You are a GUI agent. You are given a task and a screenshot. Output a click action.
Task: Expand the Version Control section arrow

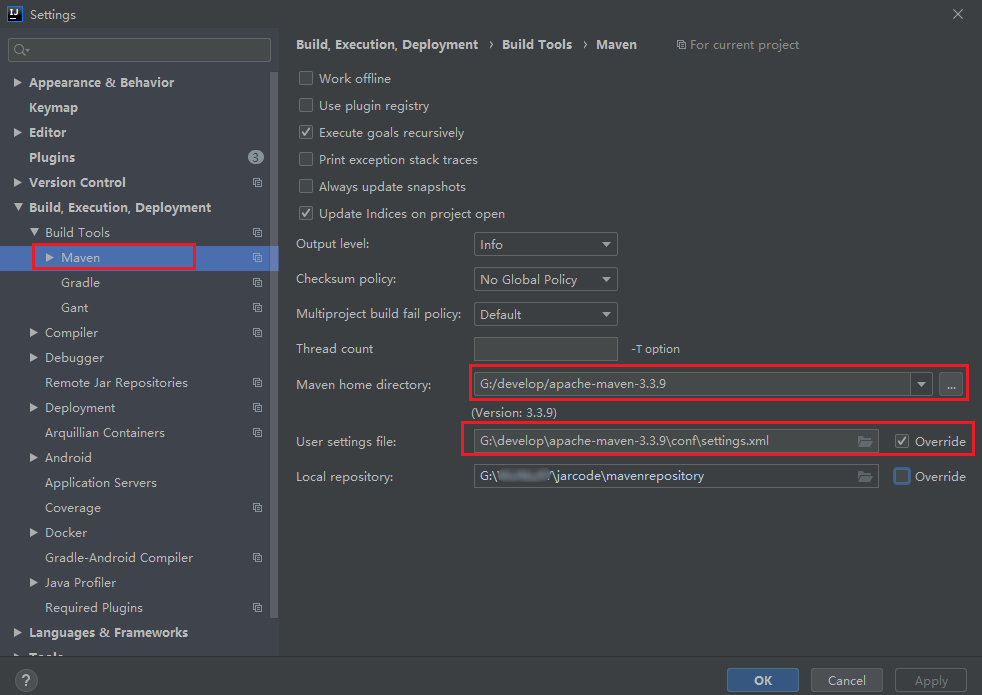tap(18, 182)
